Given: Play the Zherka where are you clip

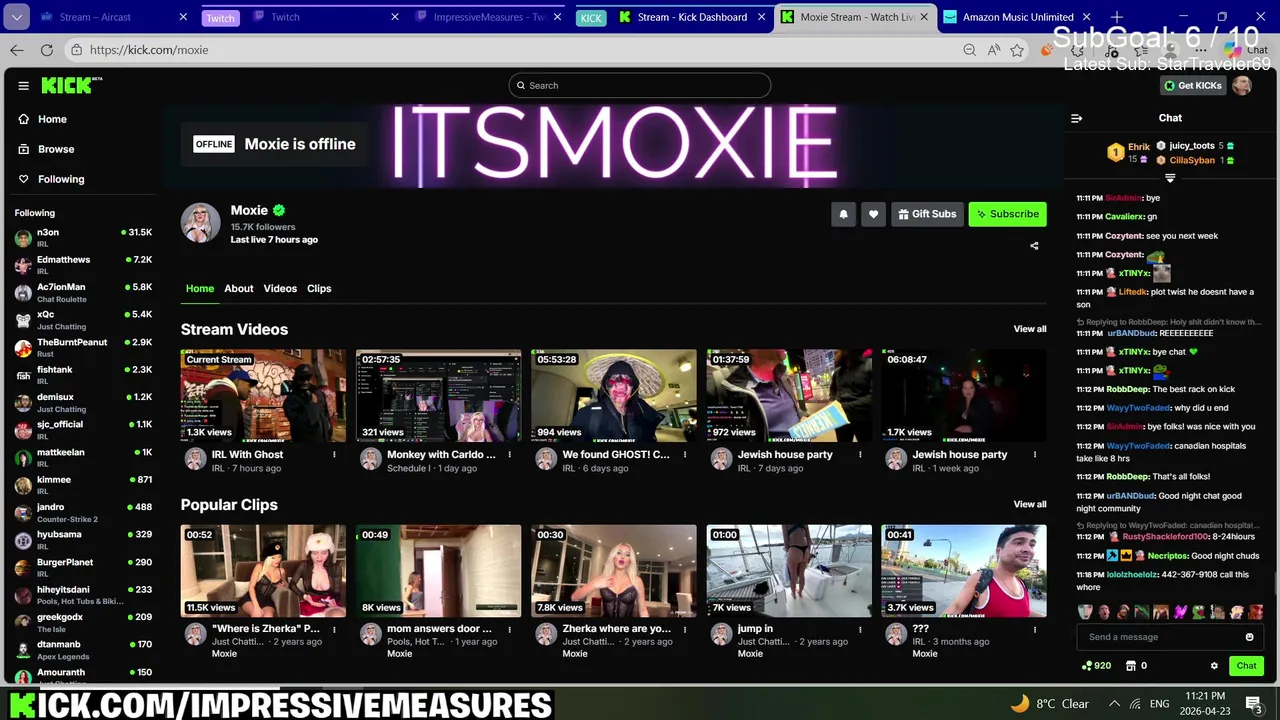Looking at the screenshot, I should click(614, 571).
